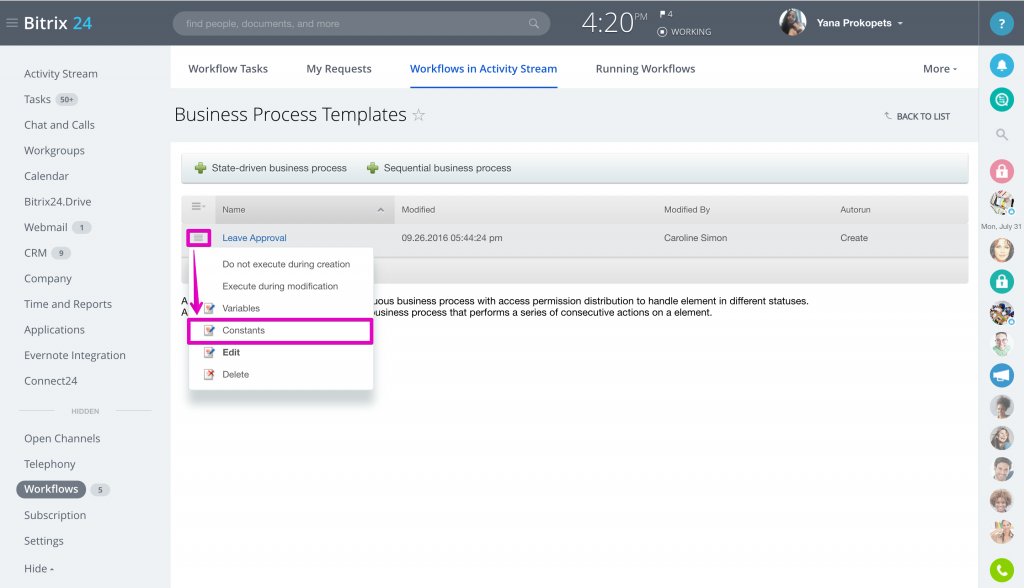This screenshot has width=1024, height=588.
Task: Open Time and Reports in sidebar
Action: pyautogui.click(x=68, y=304)
